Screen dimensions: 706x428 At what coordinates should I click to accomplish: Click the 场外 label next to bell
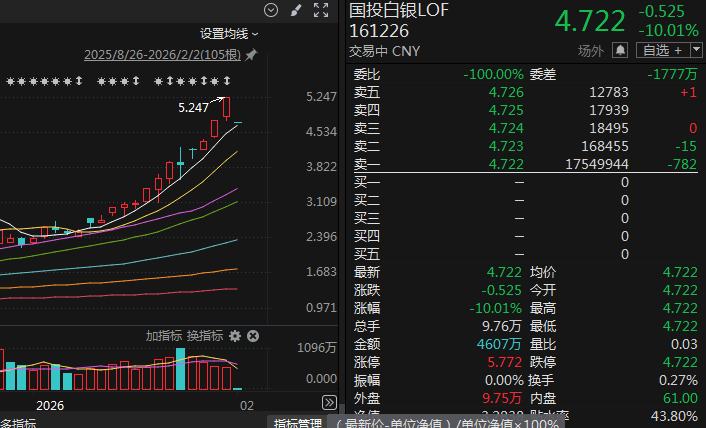pos(591,50)
